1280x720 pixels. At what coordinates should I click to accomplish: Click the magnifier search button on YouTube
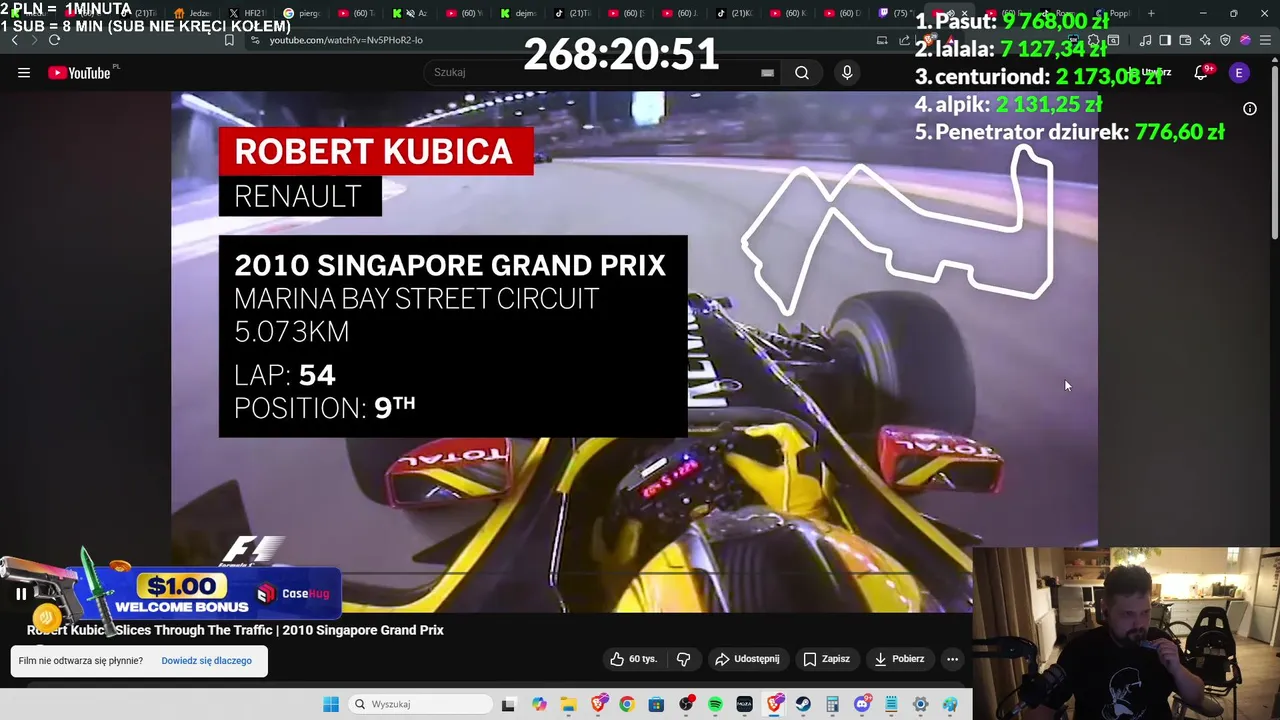click(802, 72)
